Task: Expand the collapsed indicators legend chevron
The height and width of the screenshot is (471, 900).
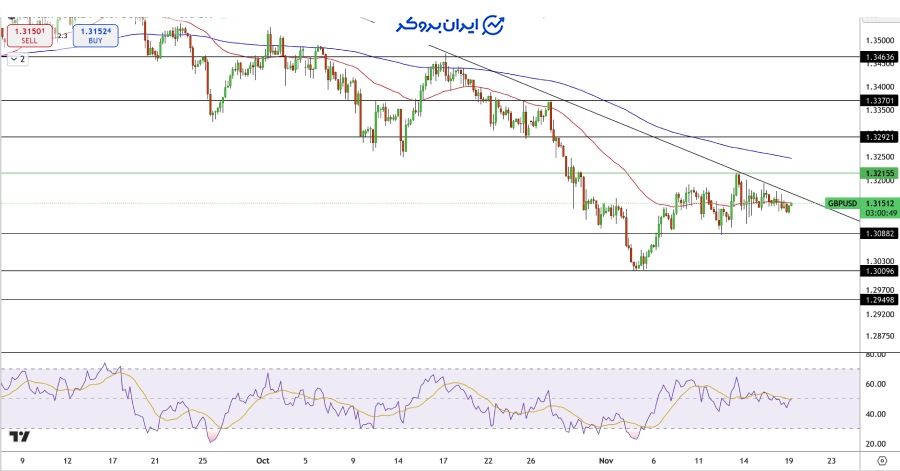Action: pos(16,60)
